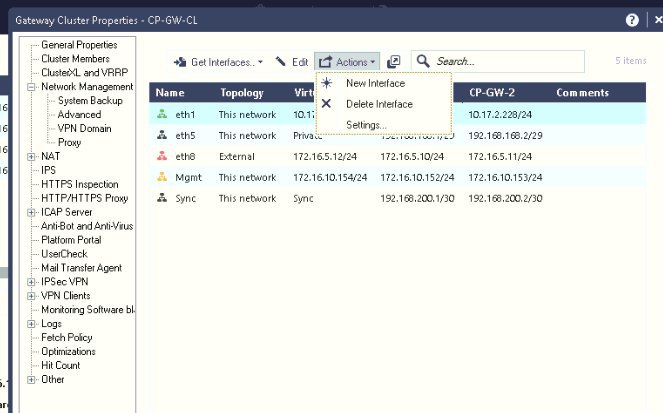Open Hit Count in the tree
Image resolution: width=663 pixels, height=413 pixels.
point(60,366)
